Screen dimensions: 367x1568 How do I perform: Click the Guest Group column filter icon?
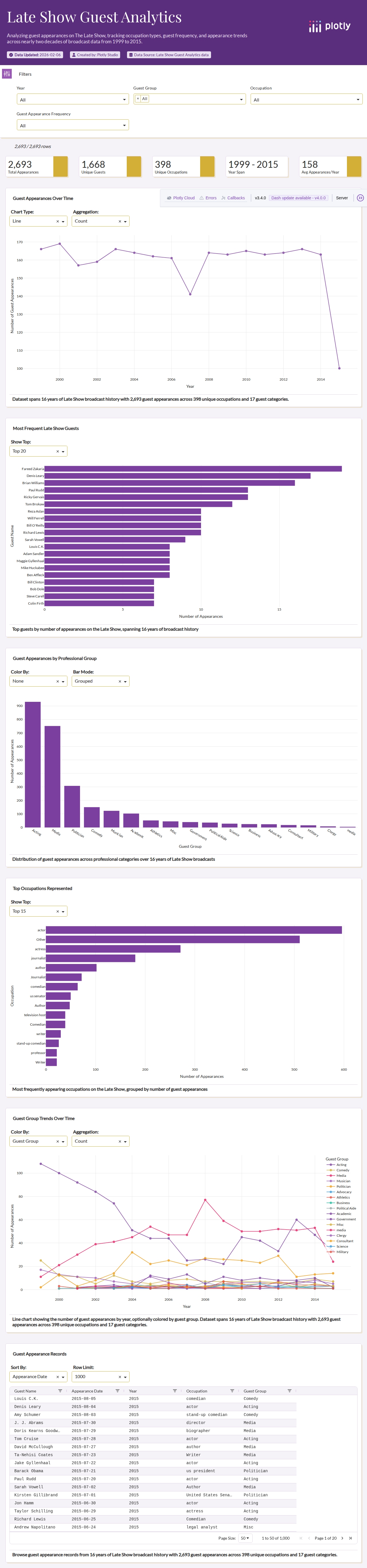pyautogui.click(x=289, y=1390)
